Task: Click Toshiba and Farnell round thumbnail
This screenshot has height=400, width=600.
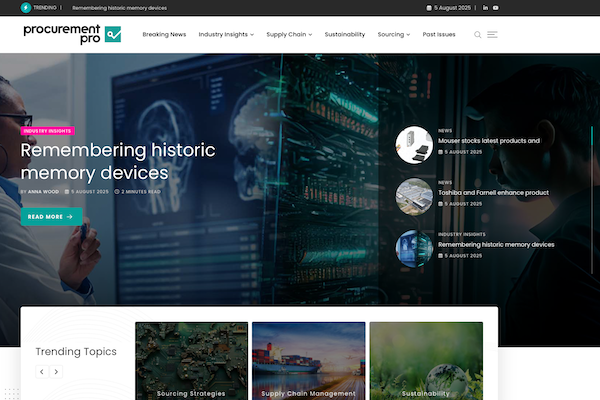Action: (414, 197)
